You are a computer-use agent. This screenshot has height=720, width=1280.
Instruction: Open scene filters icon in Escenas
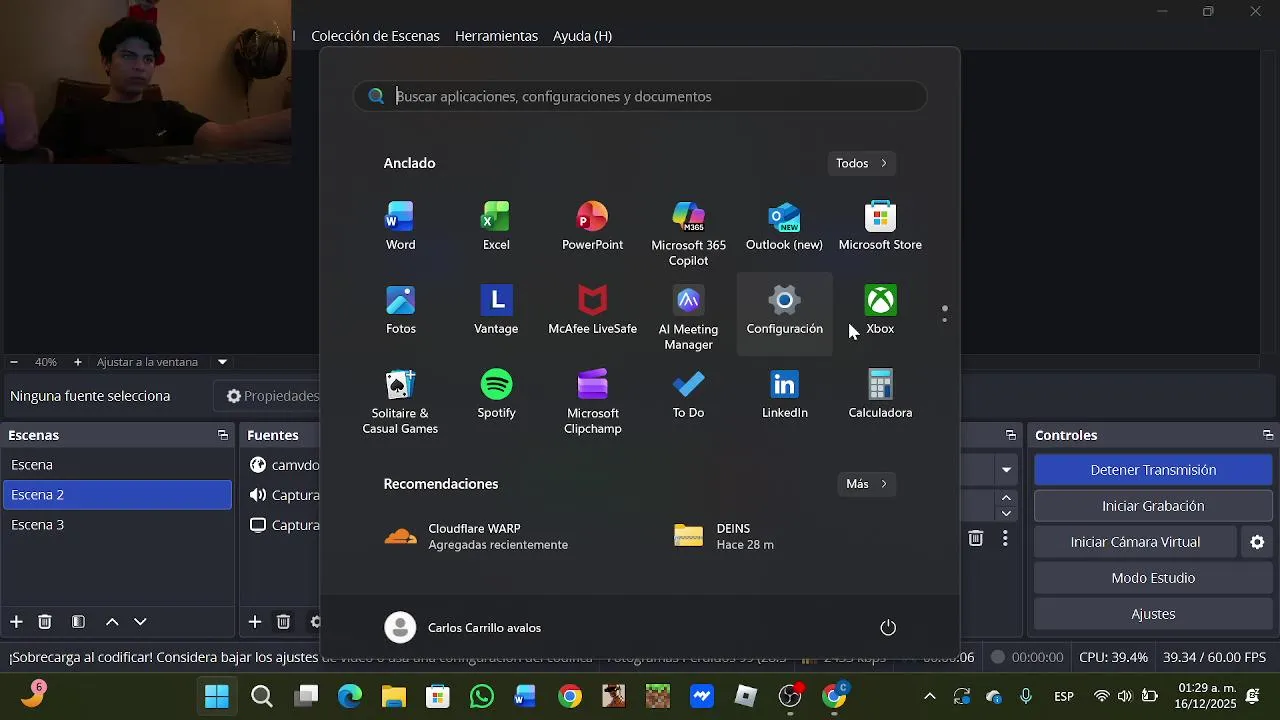pyautogui.click(x=78, y=622)
